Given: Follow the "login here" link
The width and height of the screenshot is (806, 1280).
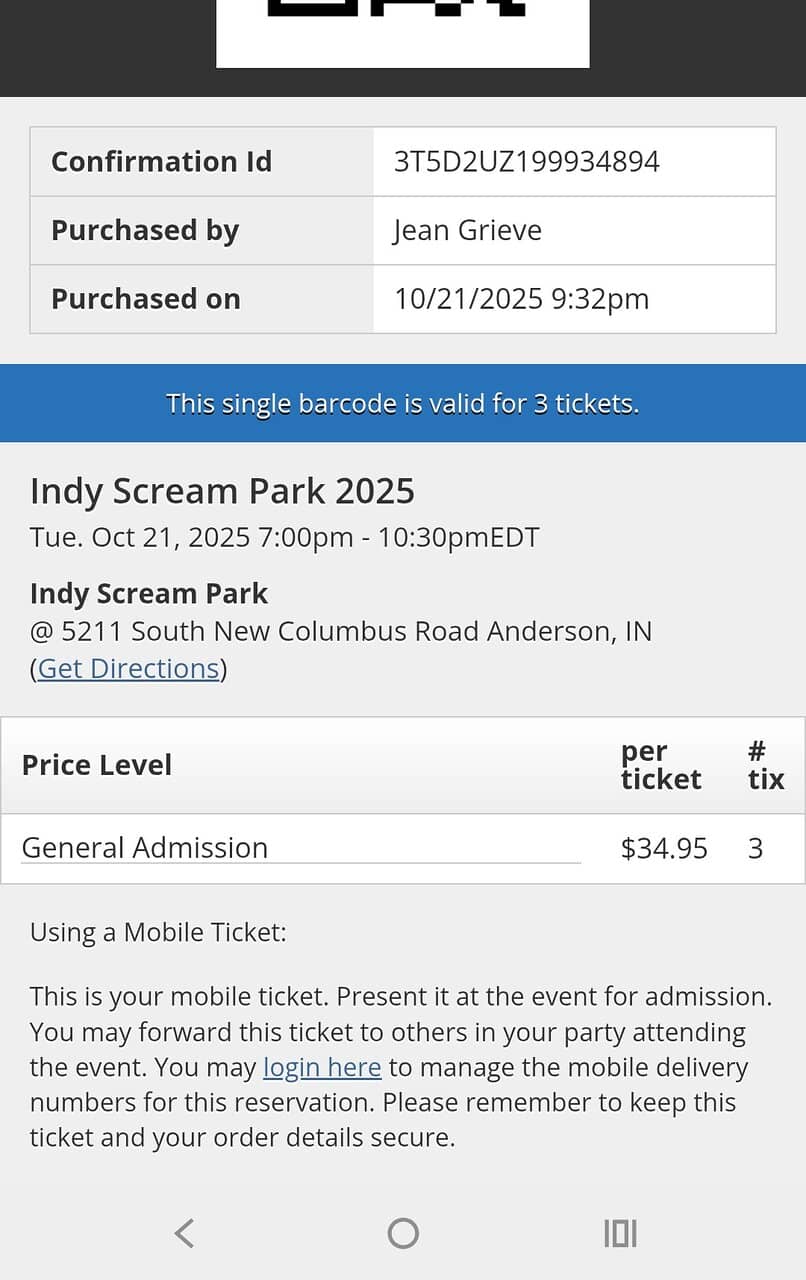Looking at the screenshot, I should point(322,1067).
